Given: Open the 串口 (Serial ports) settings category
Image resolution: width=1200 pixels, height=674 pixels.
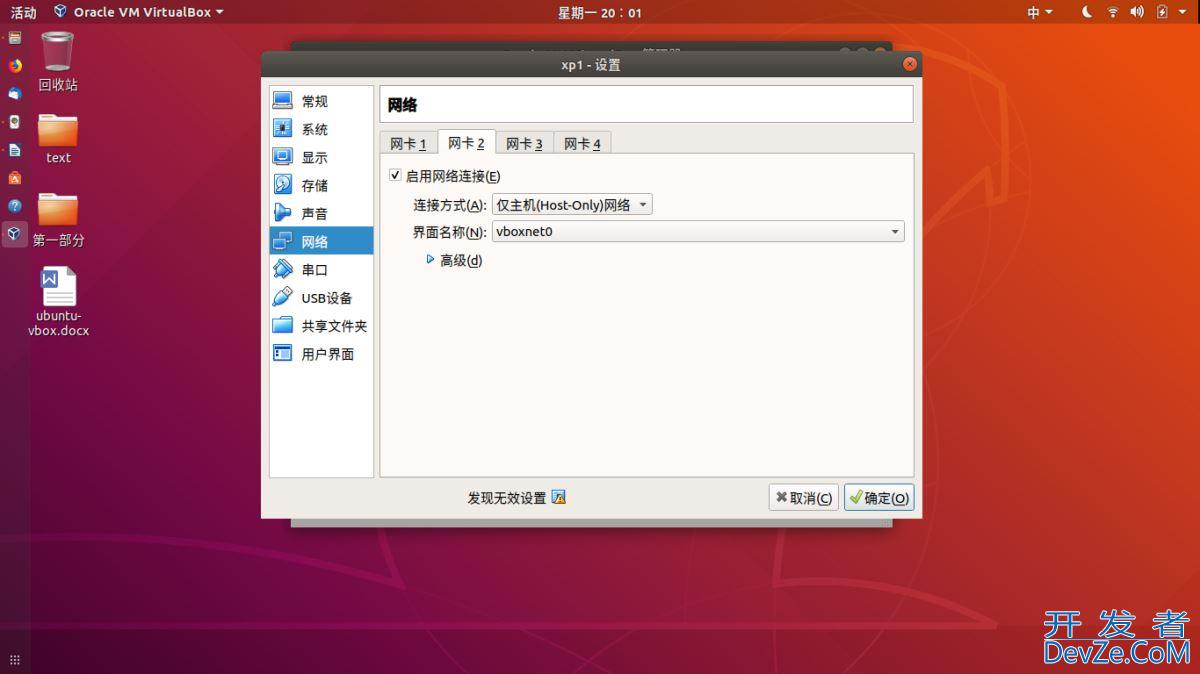Looking at the screenshot, I should (321, 270).
